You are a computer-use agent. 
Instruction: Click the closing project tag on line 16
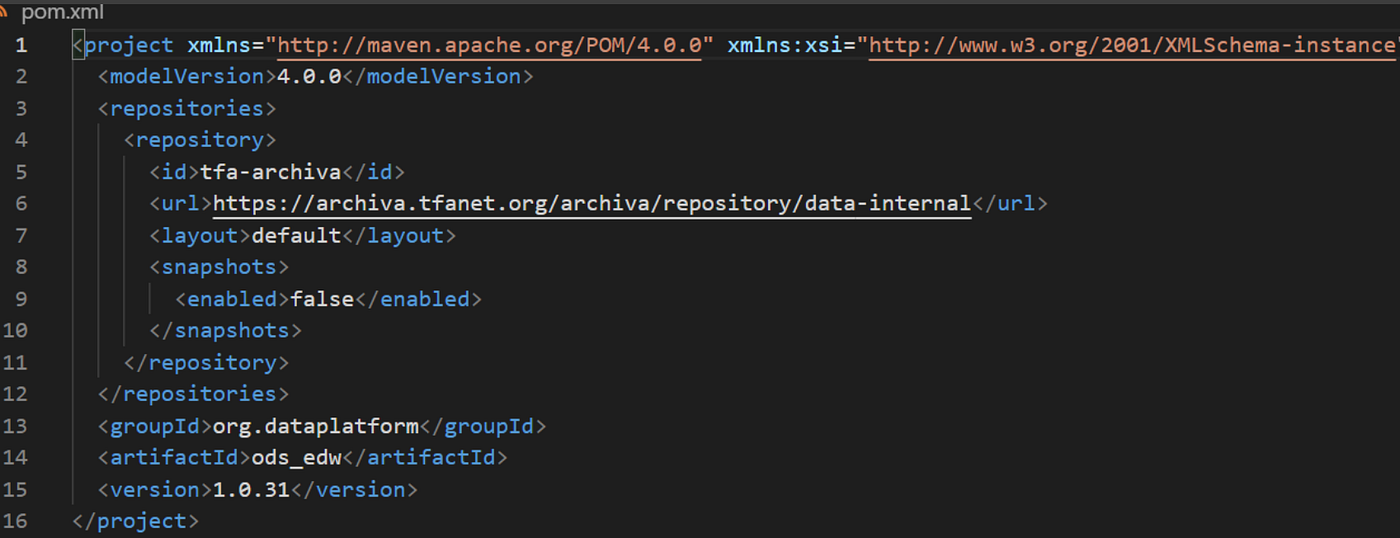[135, 521]
